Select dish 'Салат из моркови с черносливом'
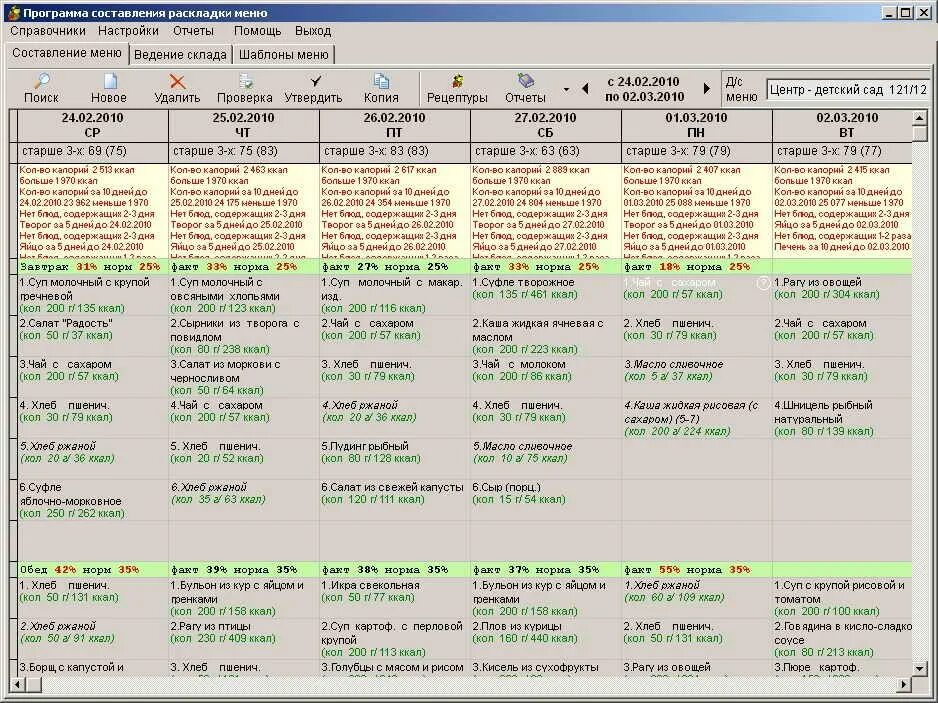This screenshot has width=938, height=703. (243, 377)
